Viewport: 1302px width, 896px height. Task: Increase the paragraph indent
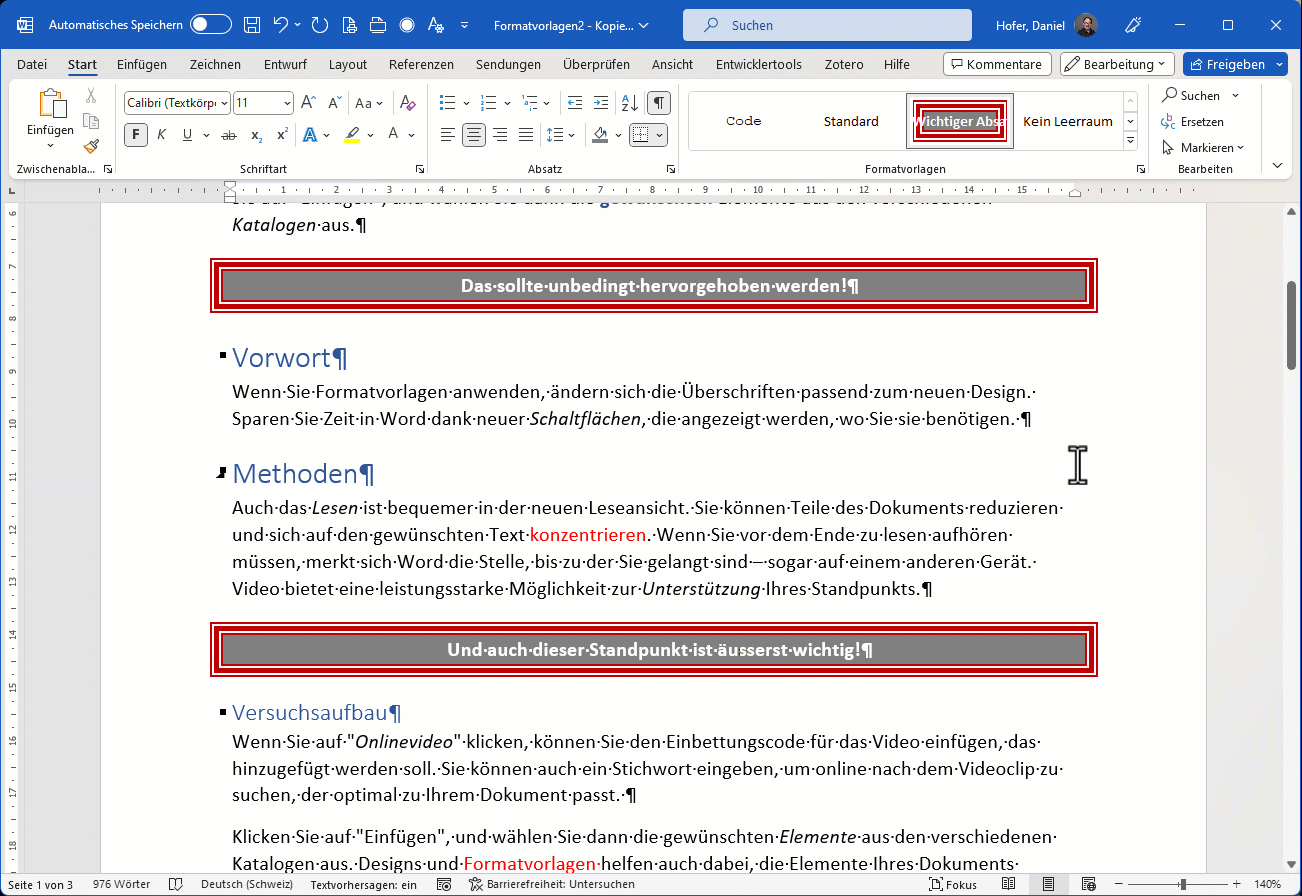coord(600,102)
